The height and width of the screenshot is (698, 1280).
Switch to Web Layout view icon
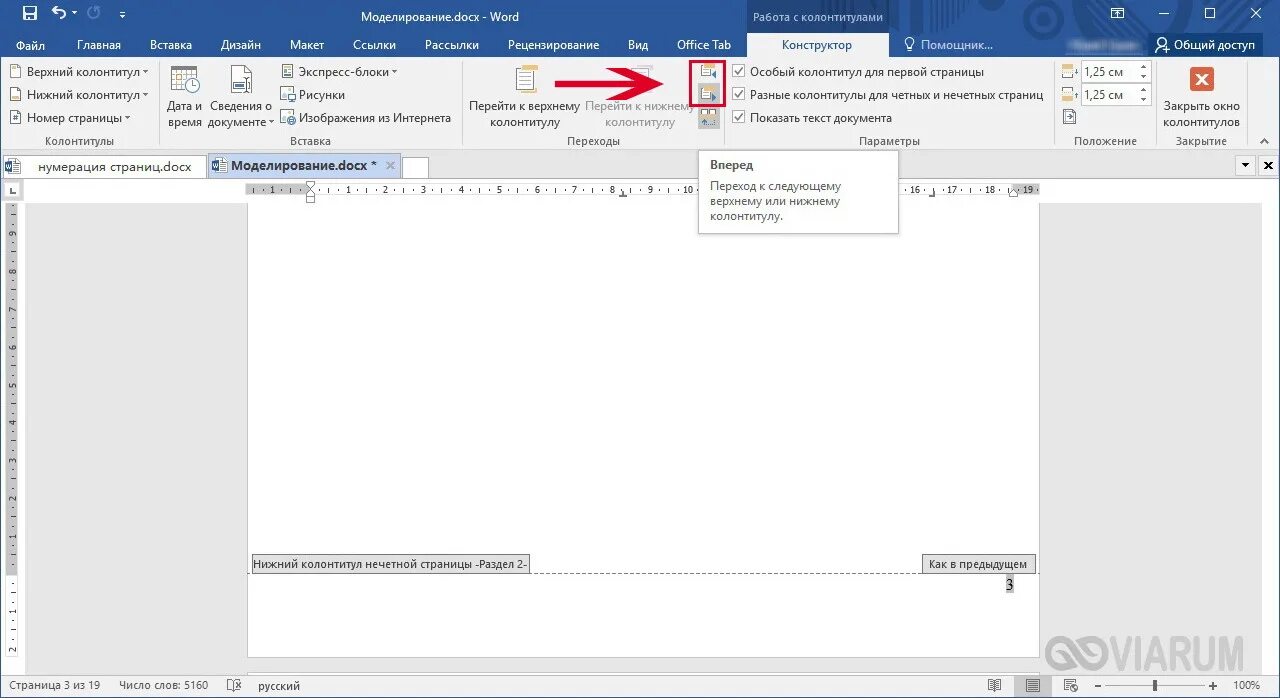[x=1071, y=686]
